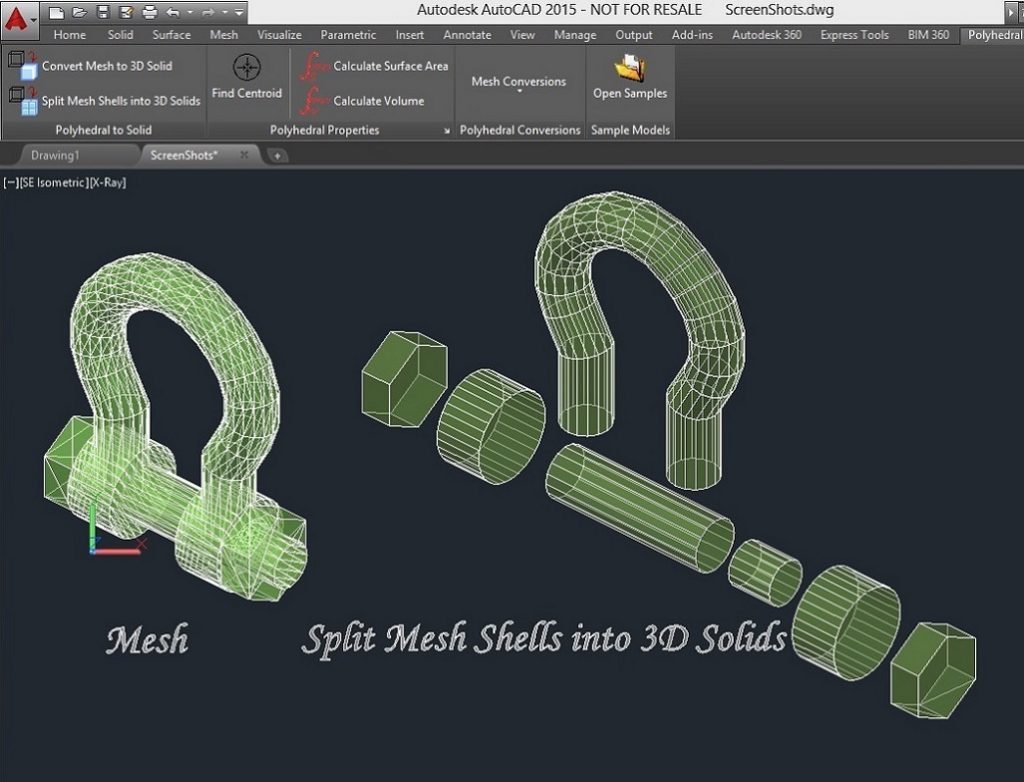Switch to the Mesh ribbon tab

(224, 35)
